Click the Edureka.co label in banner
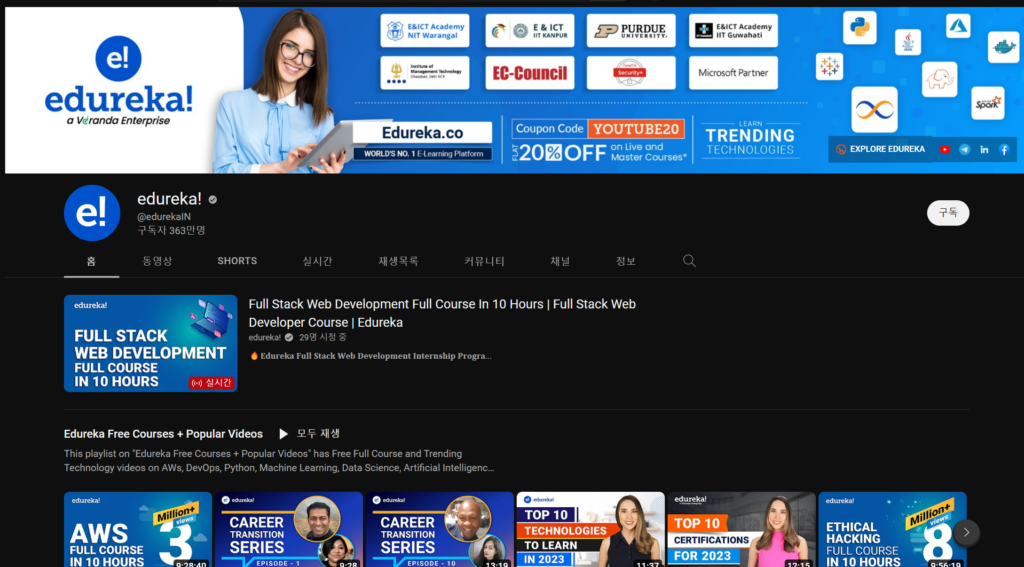 point(423,133)
